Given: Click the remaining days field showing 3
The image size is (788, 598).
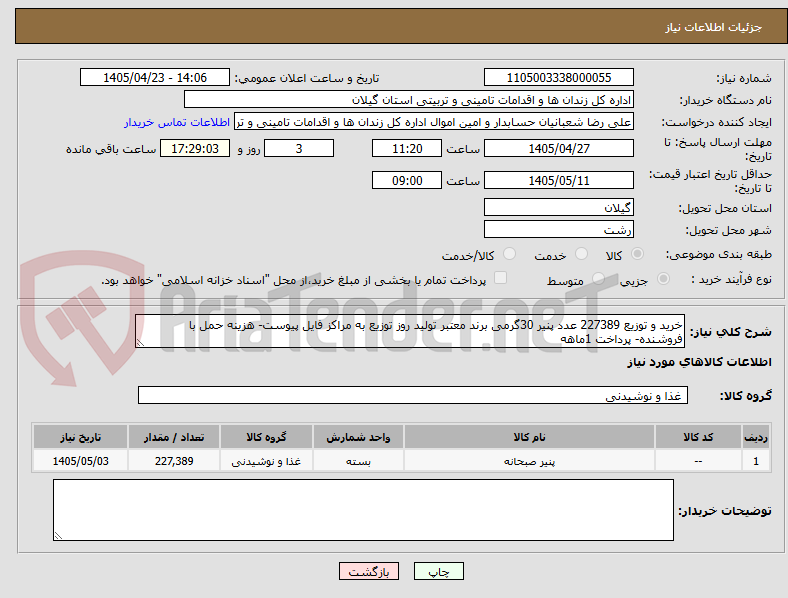Looking at the screenshot, I should (299, 148).
